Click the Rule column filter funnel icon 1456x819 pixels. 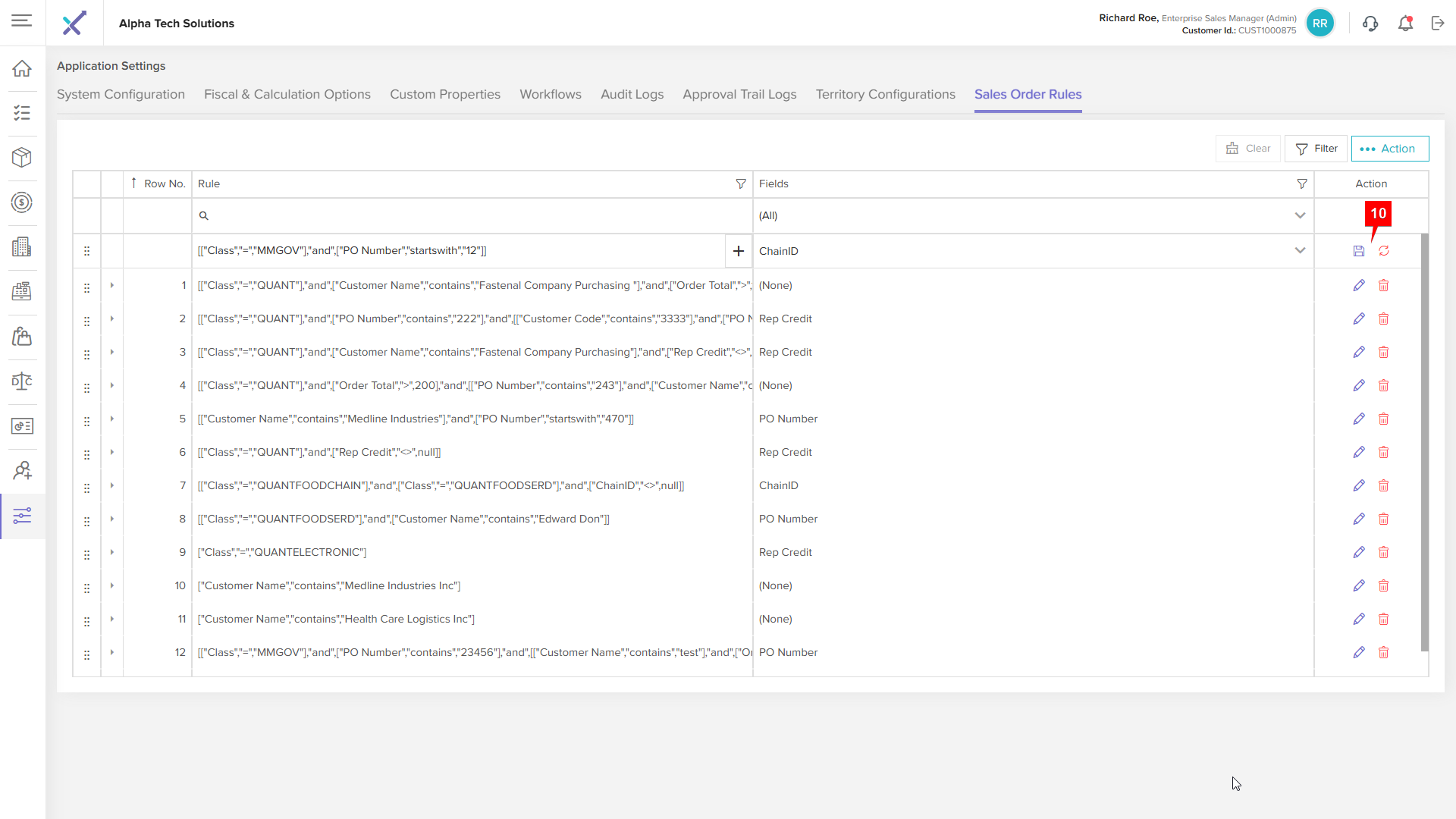pos(741,184)
